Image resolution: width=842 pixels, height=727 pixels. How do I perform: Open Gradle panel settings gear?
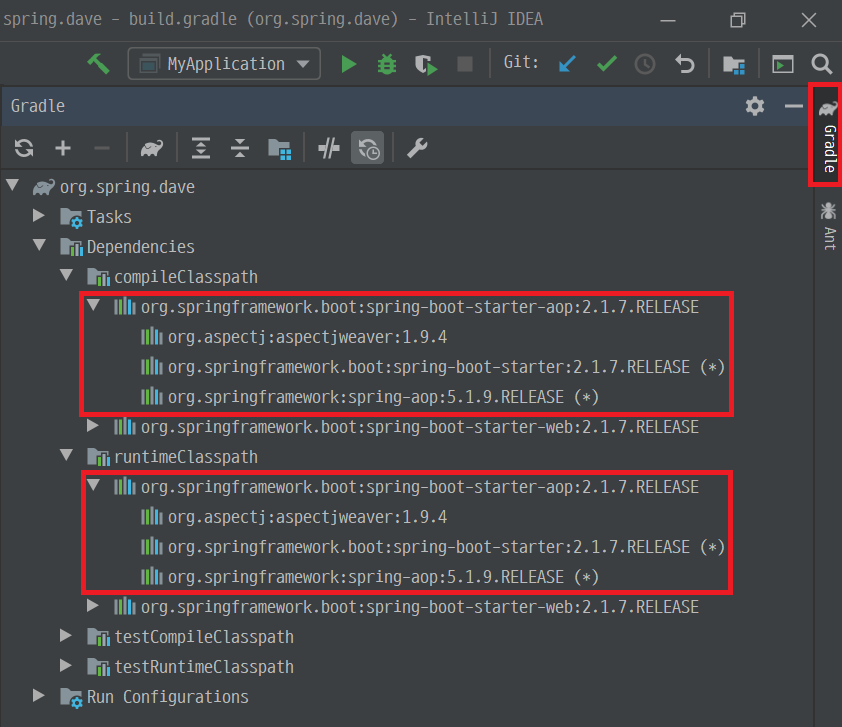[x=755, y=106]
